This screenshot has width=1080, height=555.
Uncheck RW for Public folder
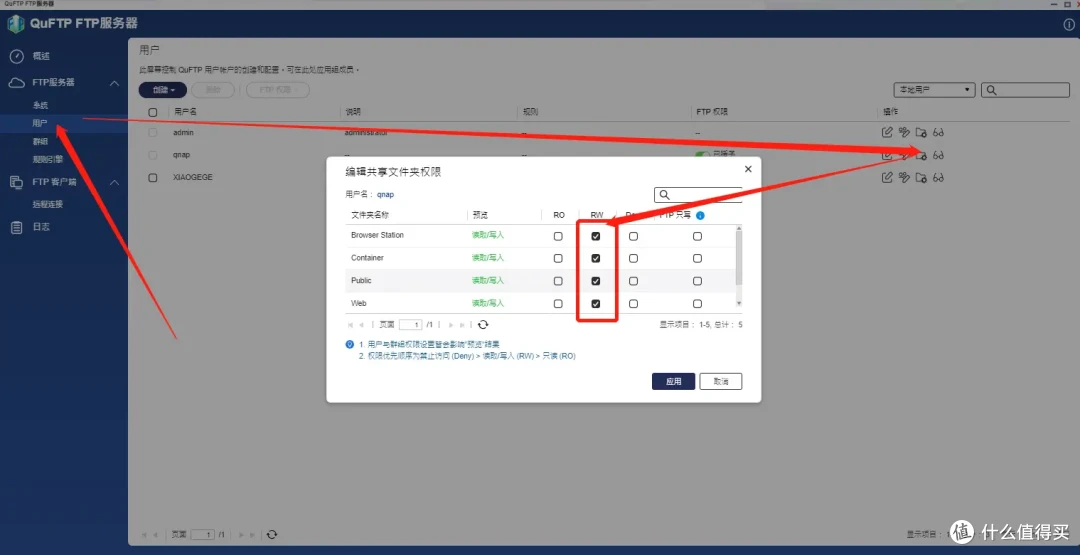(596, 281)
